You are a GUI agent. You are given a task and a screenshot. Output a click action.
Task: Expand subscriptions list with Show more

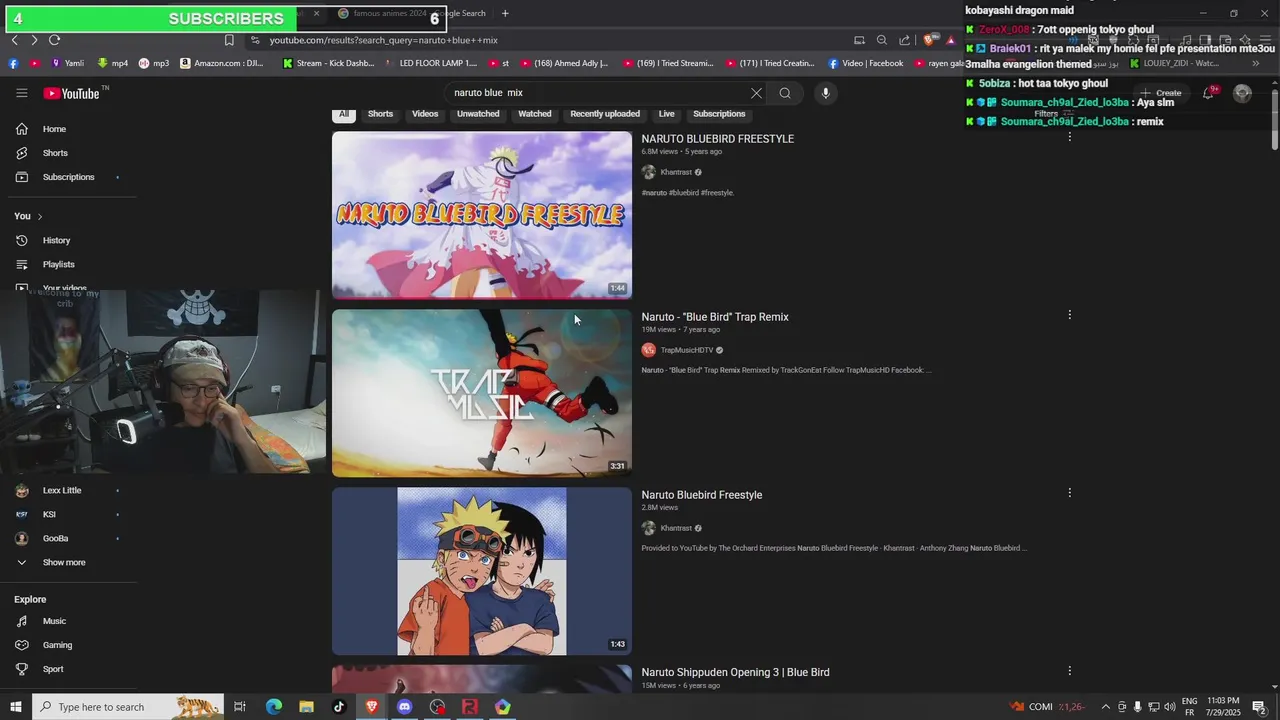(x=63, y=562)
